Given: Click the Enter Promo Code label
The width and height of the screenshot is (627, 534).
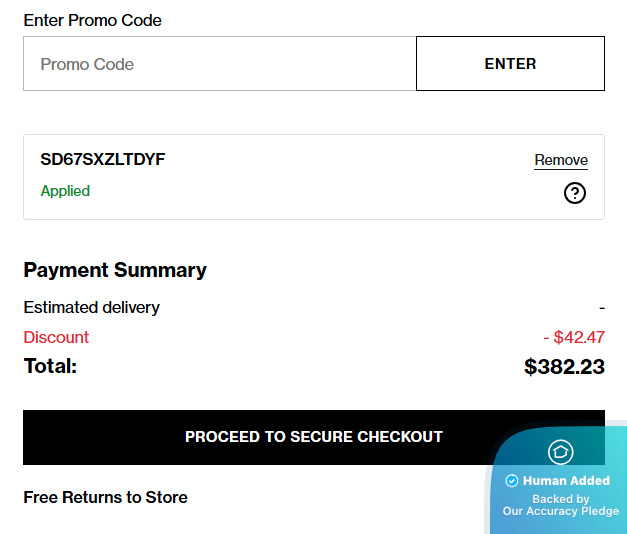Looking at the screenshot, I should tap(92, 20).
